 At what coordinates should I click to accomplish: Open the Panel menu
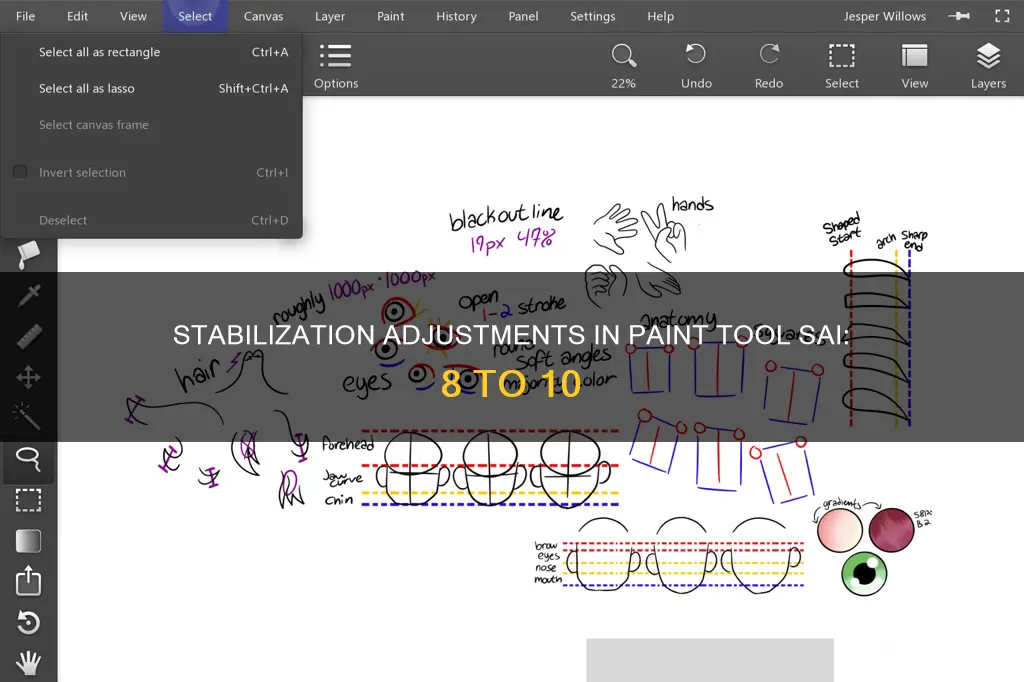[524, 16]
